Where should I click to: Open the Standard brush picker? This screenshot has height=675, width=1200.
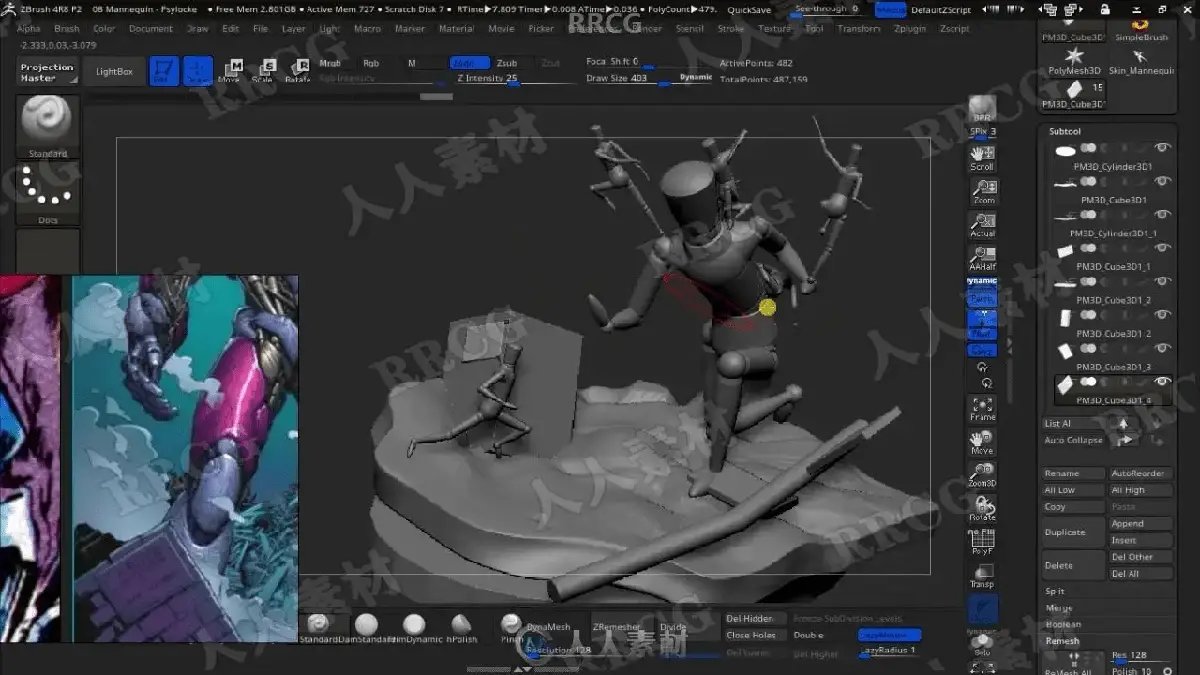(x=48, y=127)
